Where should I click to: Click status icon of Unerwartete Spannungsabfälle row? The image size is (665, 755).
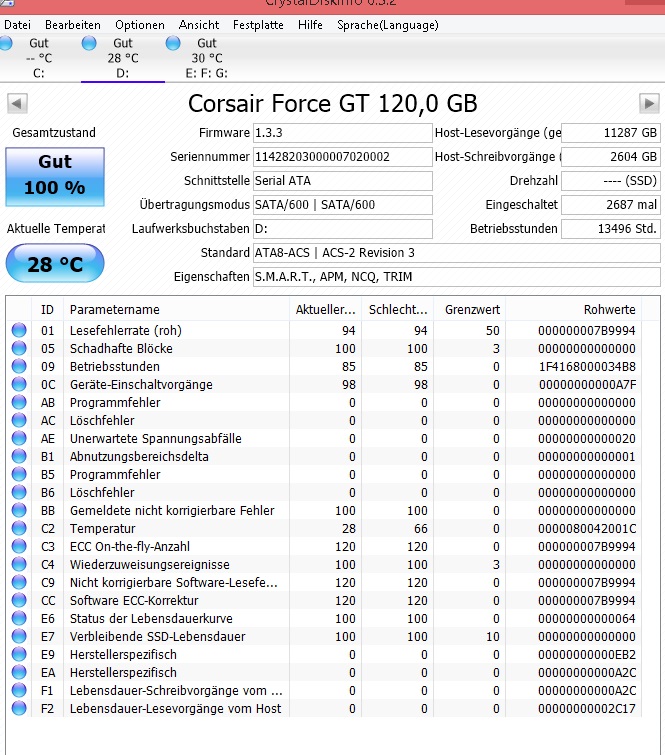coord(19,438)
